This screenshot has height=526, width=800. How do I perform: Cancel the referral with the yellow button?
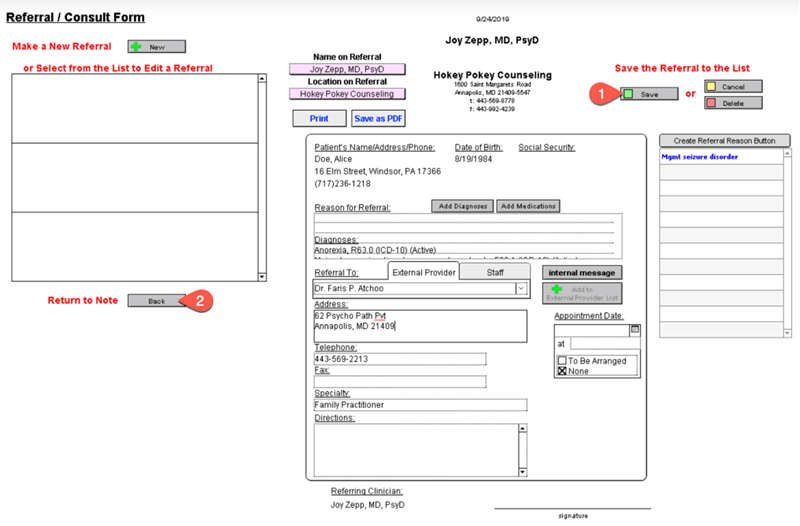(x=733, y=87)
